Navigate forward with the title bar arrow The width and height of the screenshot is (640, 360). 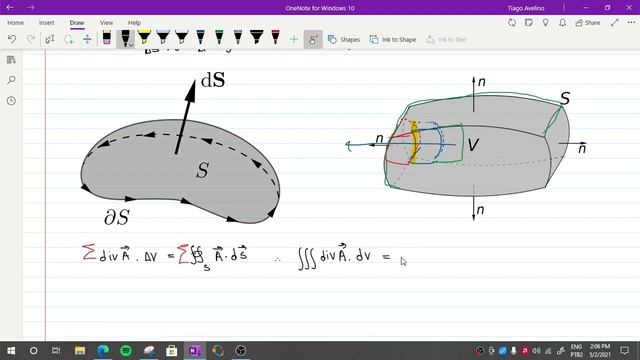(31, 7)
